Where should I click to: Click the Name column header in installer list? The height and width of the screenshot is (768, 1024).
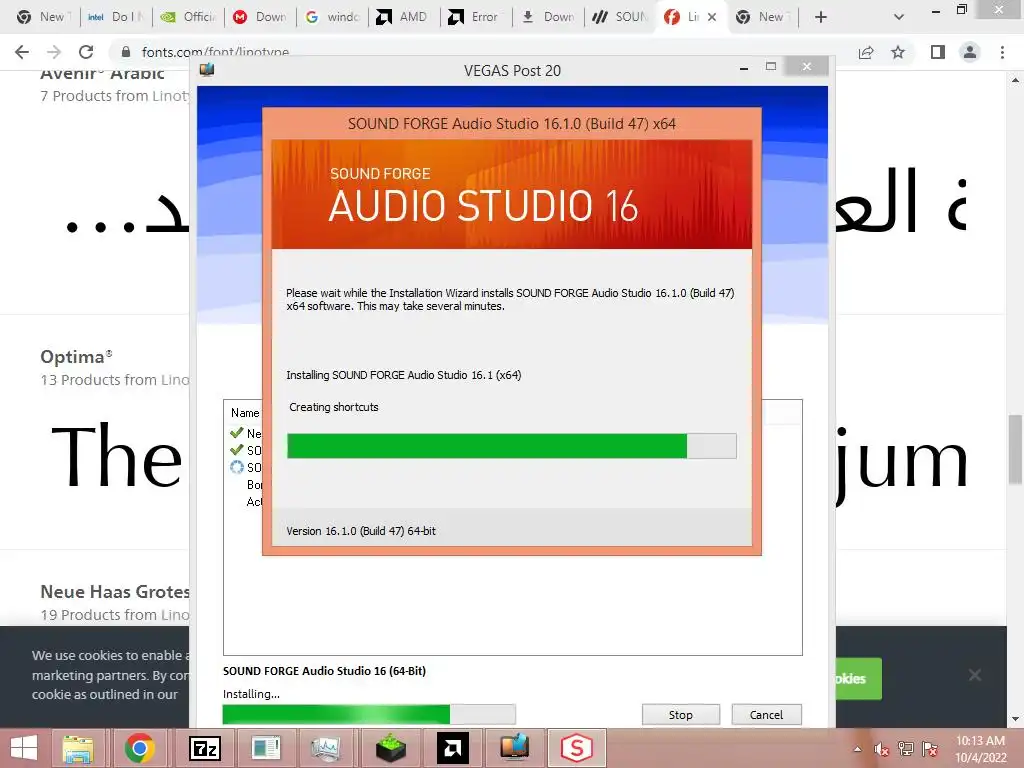coord(245,413)
